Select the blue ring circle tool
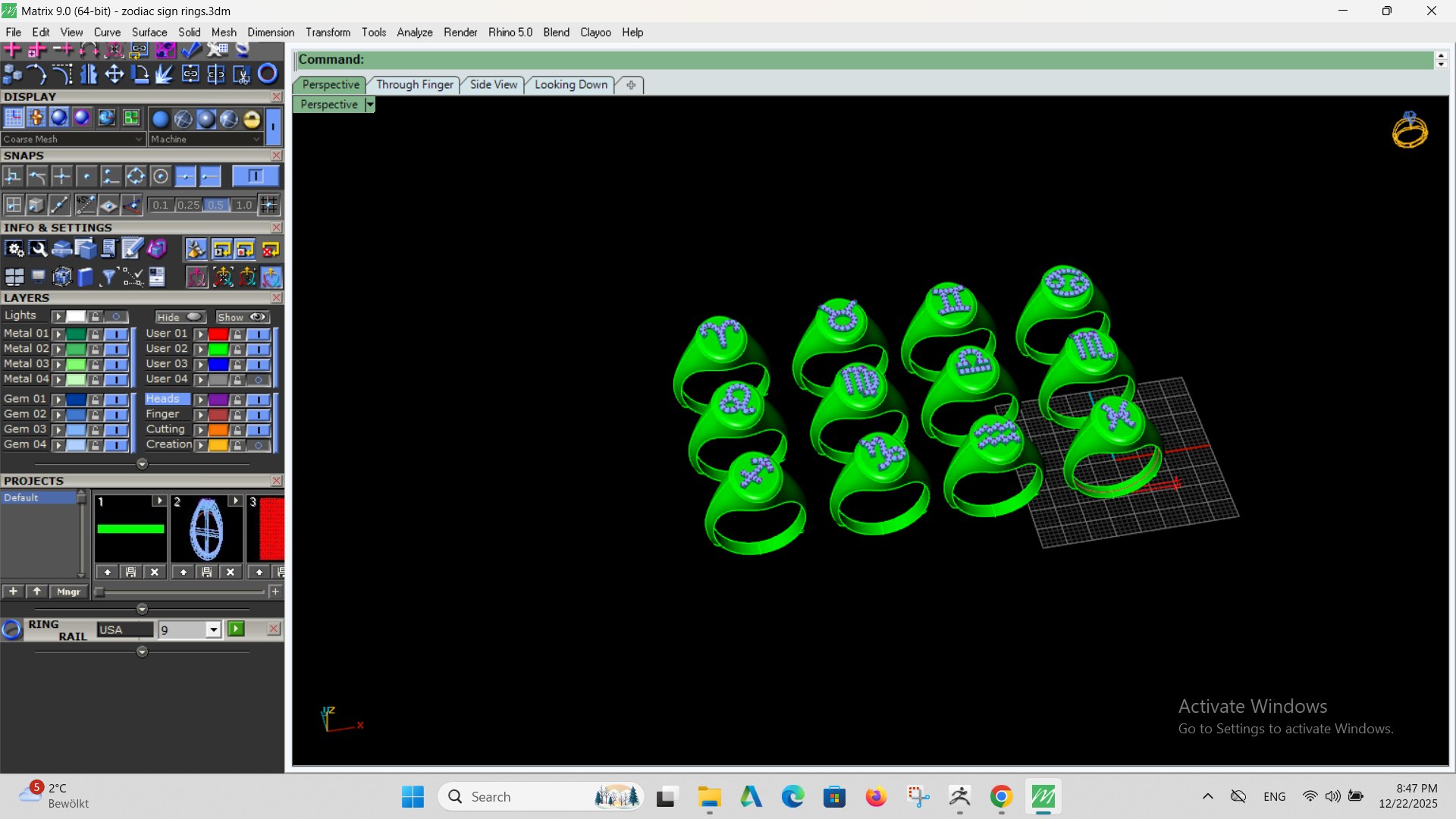 pyautogui.click(x=268, y=74)
